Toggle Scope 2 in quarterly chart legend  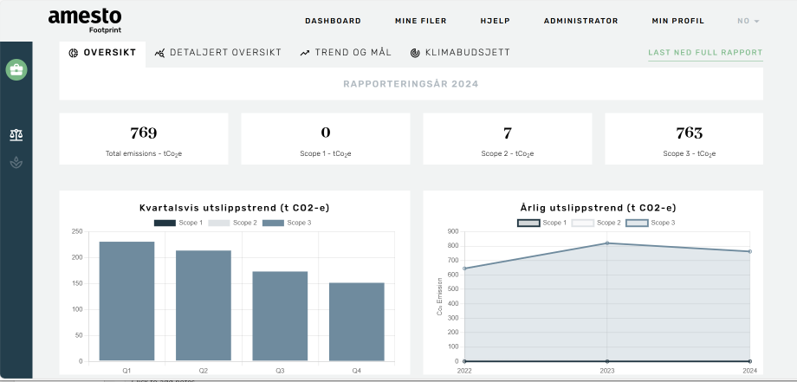[232, 223]
